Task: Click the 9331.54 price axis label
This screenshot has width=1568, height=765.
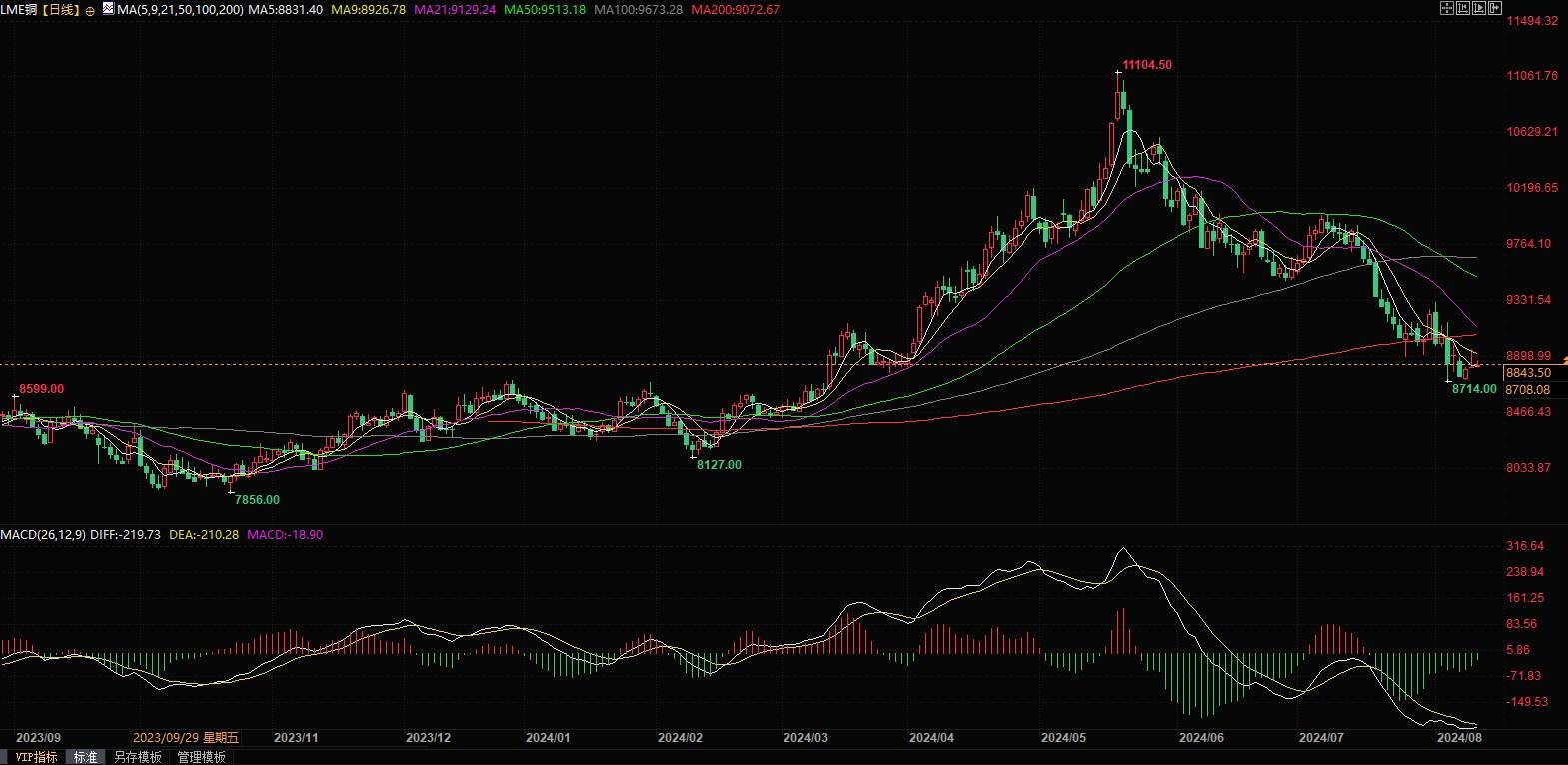Action: click(1529, 300)
